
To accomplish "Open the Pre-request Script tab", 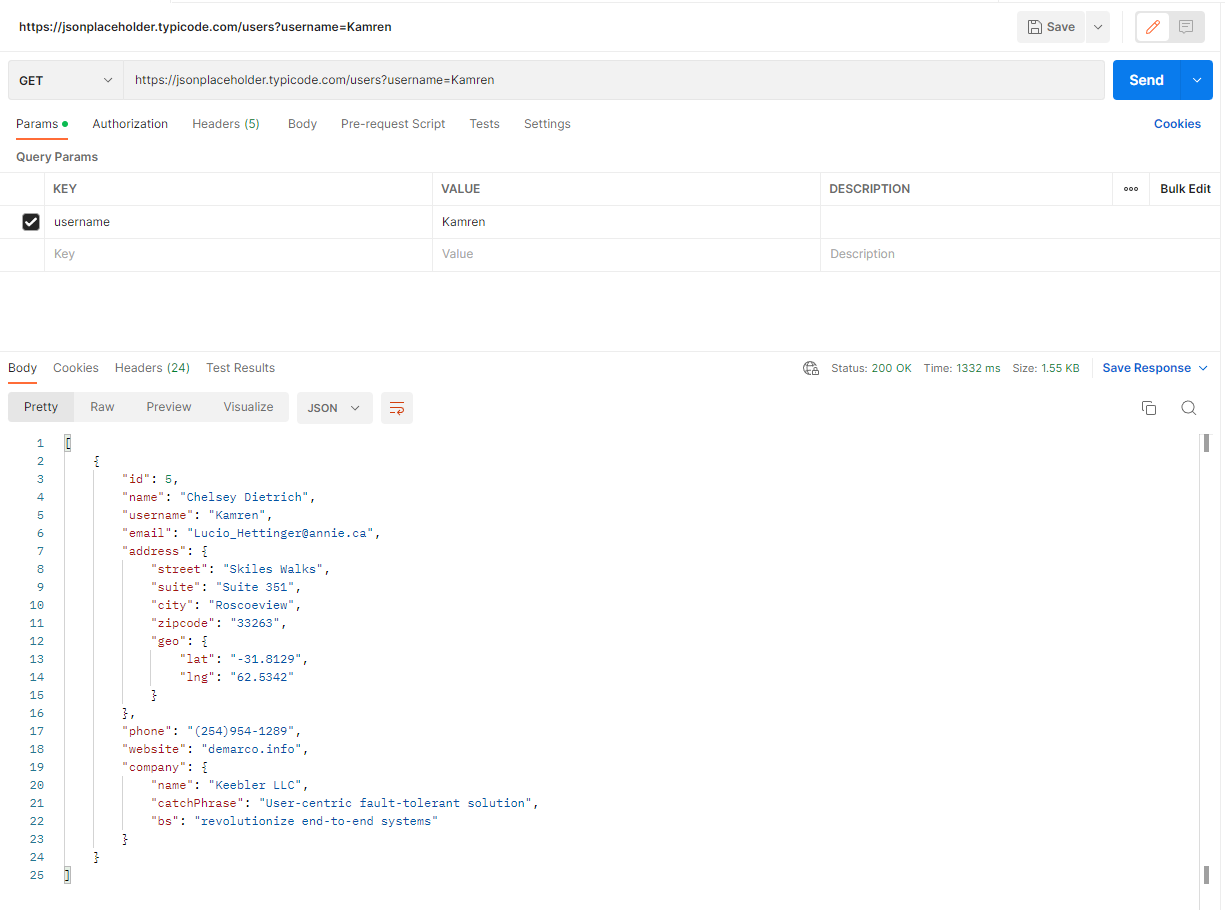I will tap(393, 124).
